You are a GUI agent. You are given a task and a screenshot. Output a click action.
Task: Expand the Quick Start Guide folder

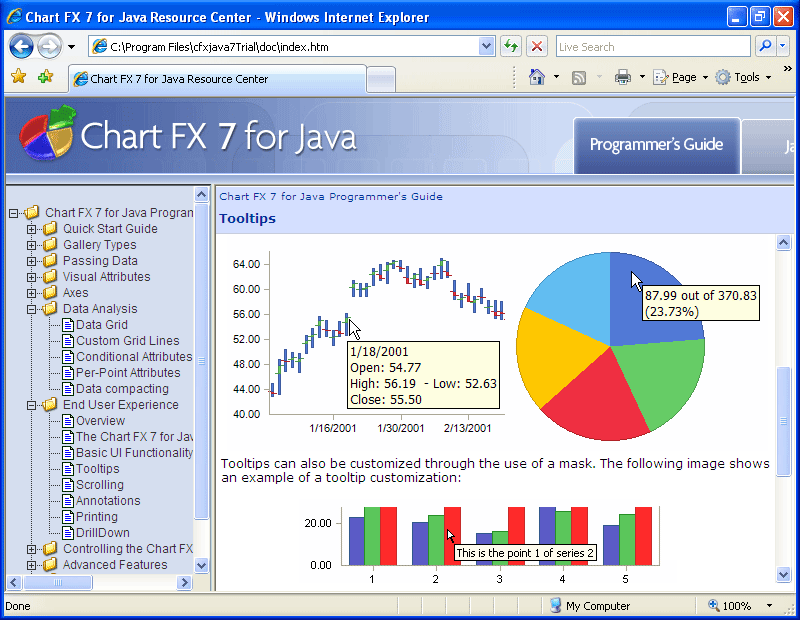coord(32,229)
